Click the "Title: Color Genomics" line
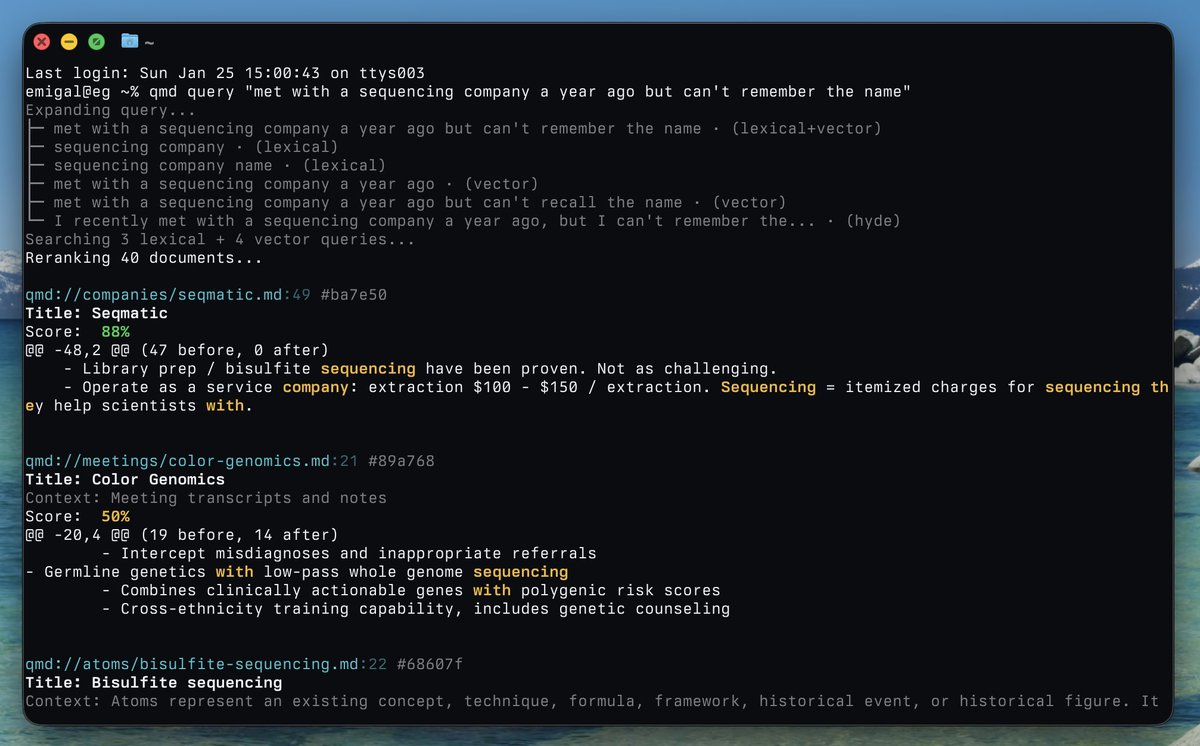This screenshot has width=1200, height=746. [x=125, y=480]
